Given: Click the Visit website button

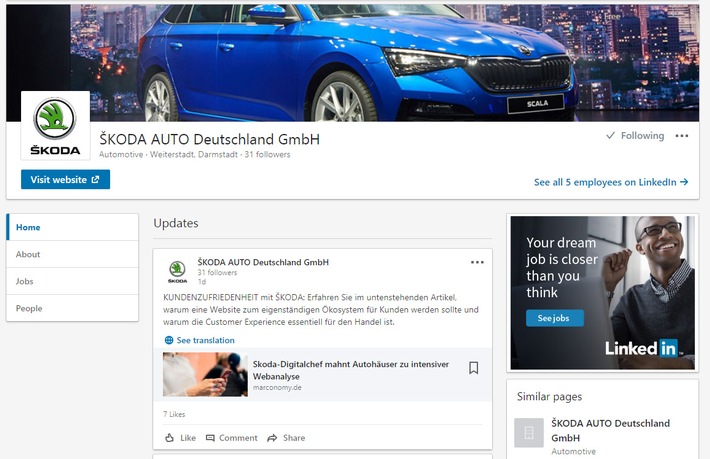Looking at the screenshot, I should click(x=65, y=179).
